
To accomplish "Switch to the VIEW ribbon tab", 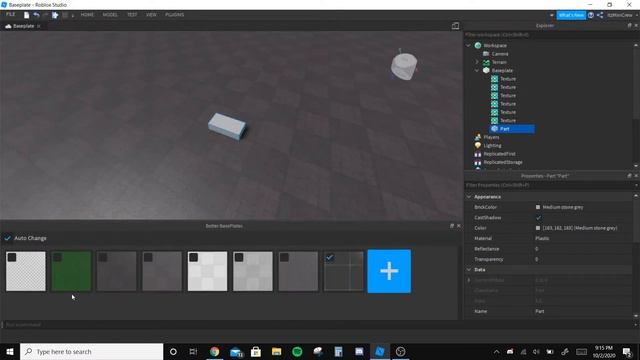I will point(151,15).
